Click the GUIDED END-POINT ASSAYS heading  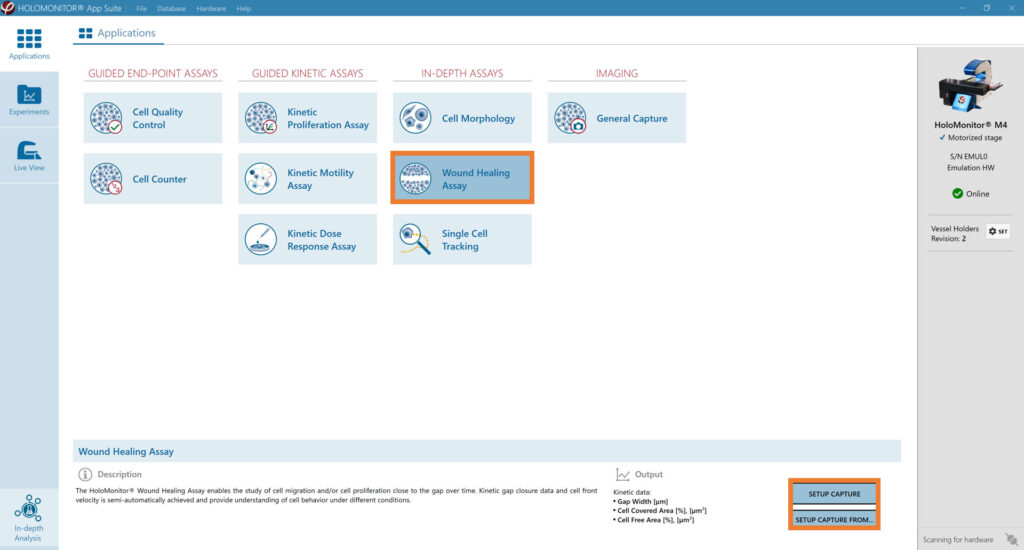tap(153, 73)
